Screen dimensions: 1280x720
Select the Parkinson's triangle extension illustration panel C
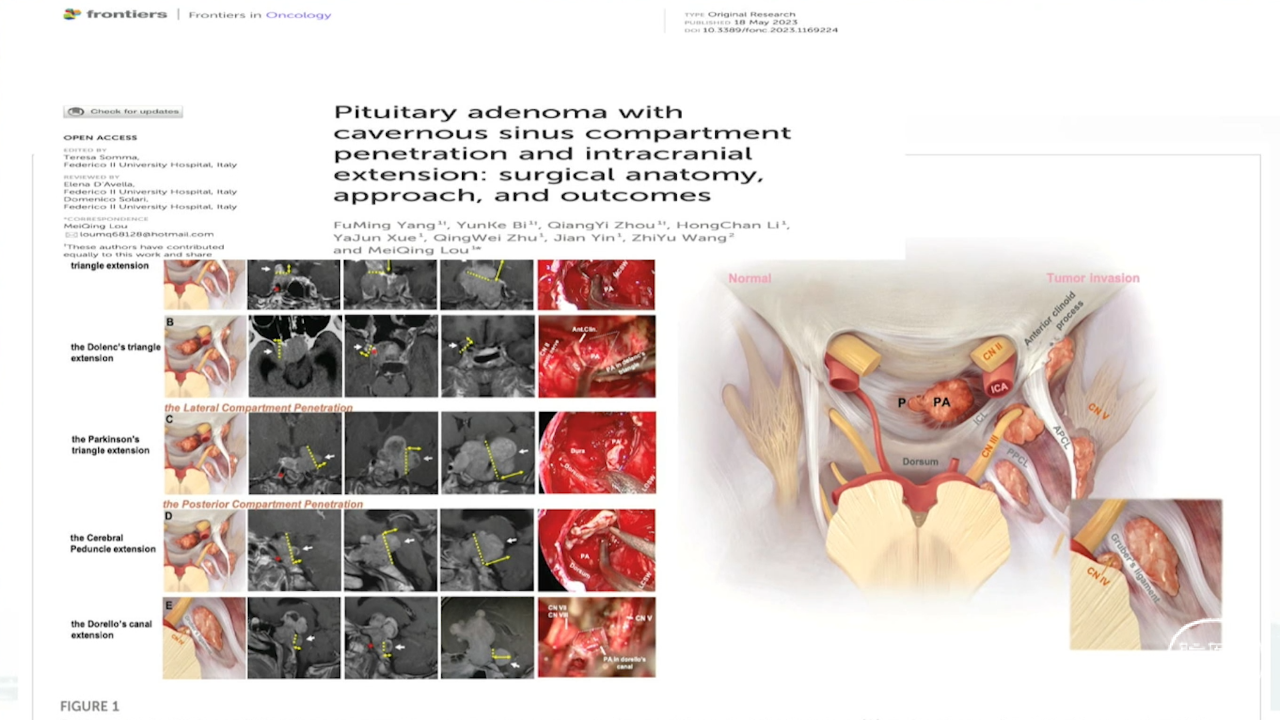click(x=205, y=454)
